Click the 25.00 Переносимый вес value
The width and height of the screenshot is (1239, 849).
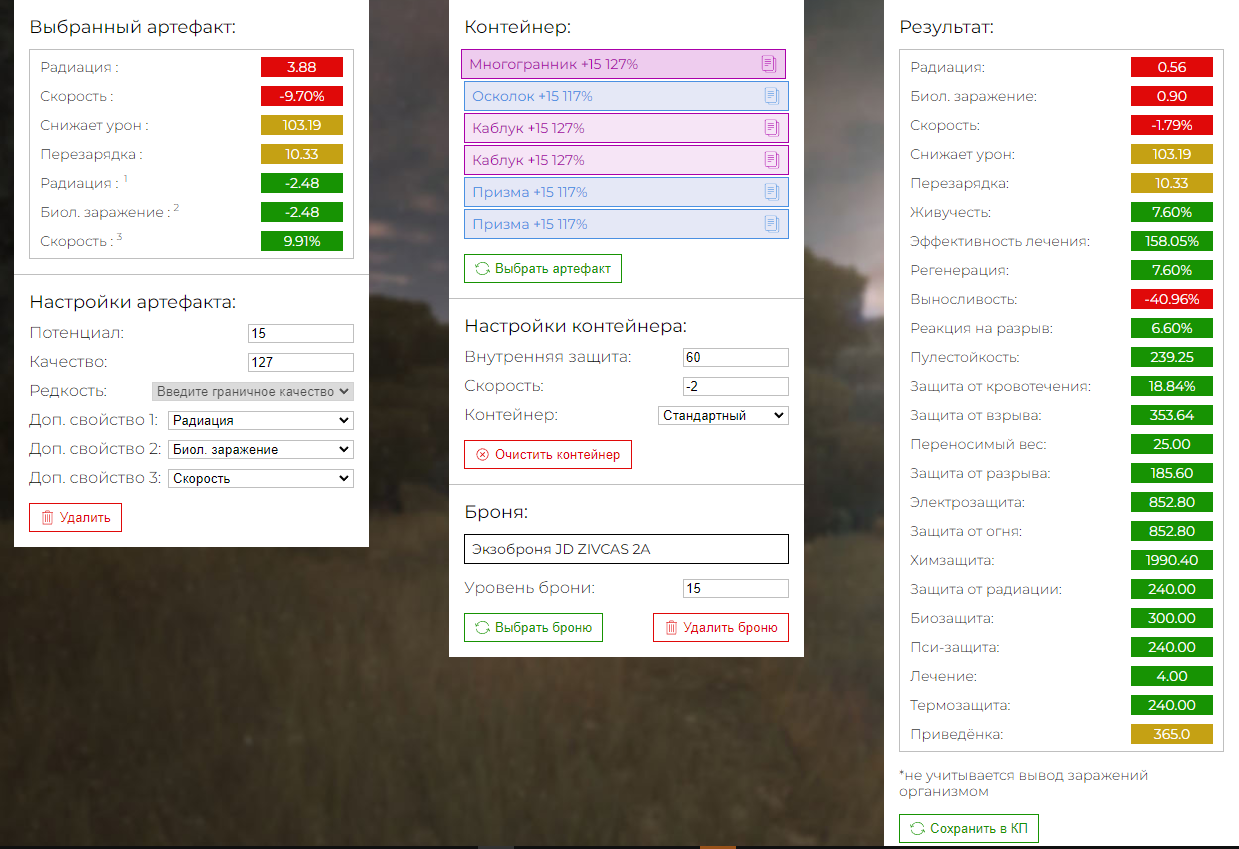tap(1172, 444)
